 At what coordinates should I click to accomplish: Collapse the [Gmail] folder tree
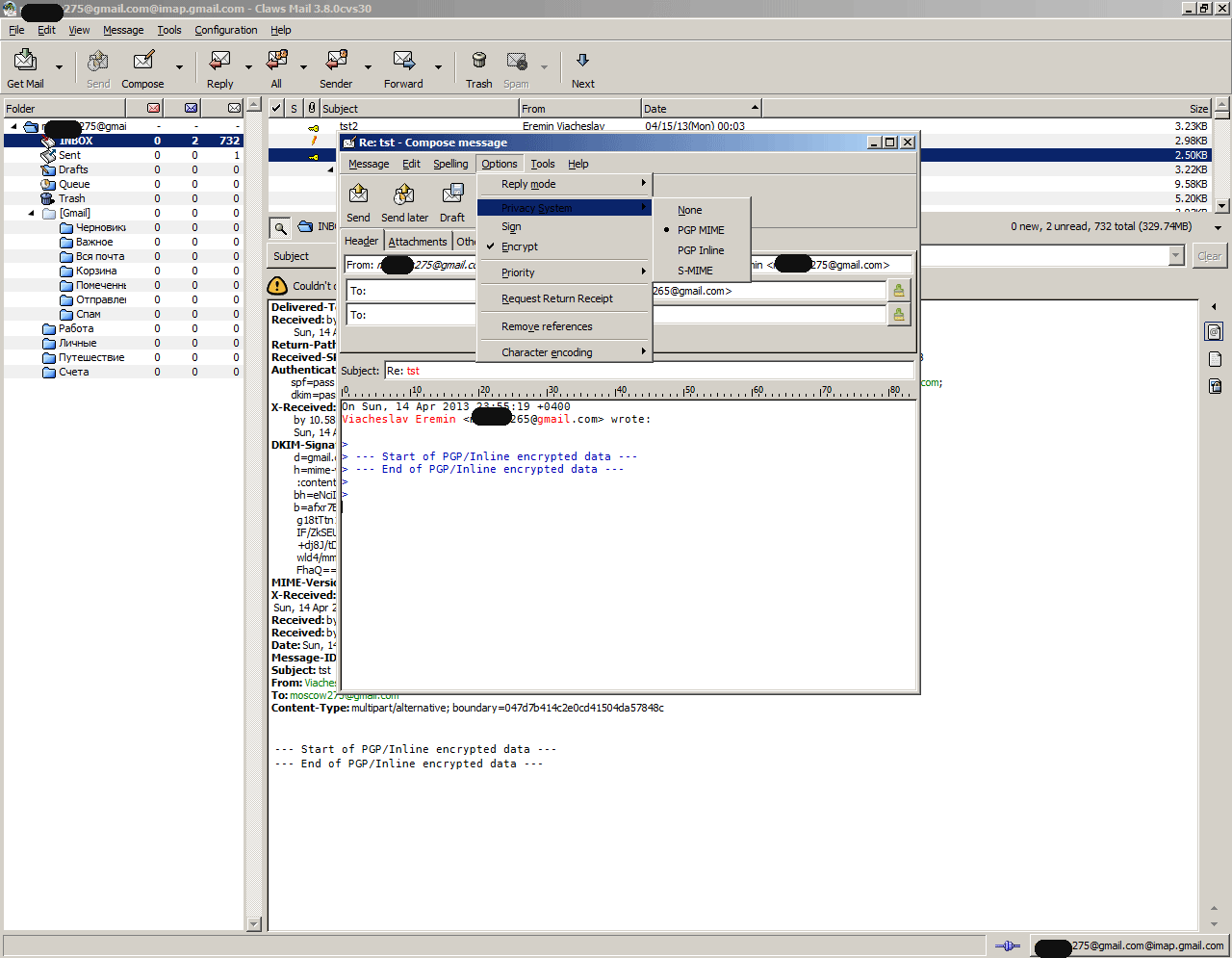(x=31, y=213)
